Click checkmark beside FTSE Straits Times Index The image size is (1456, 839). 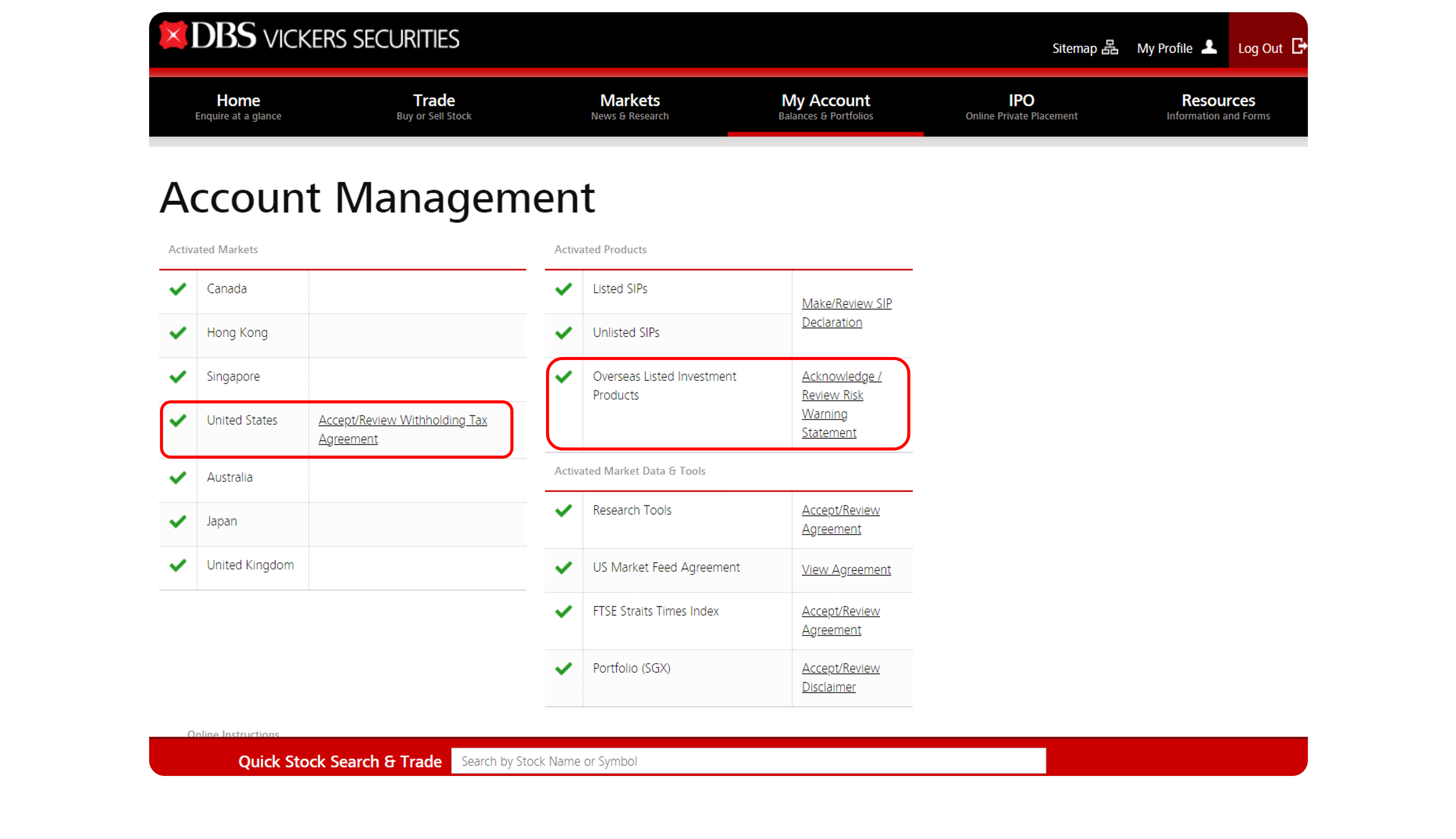tap(564, 611)
